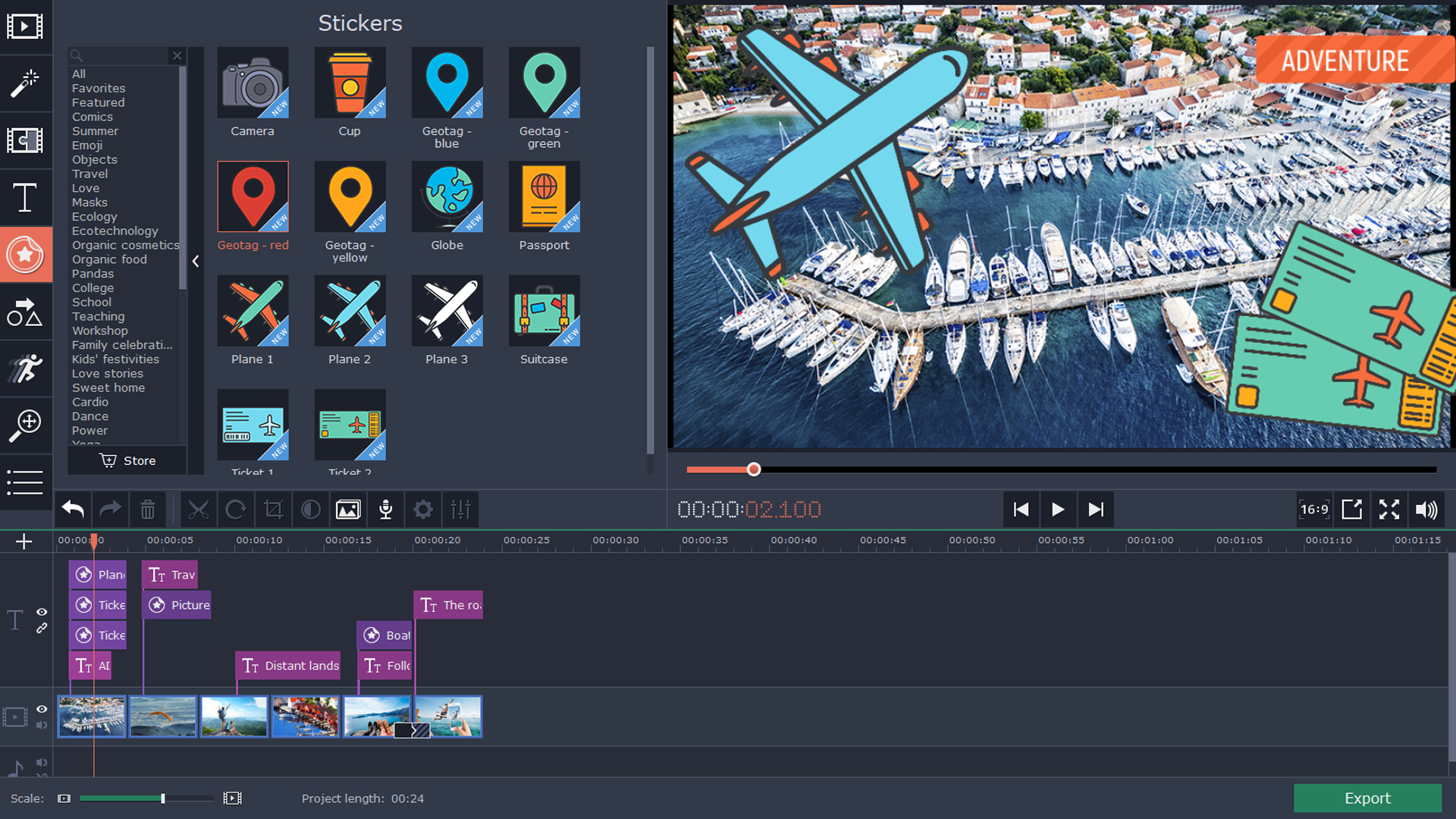
Task: Split the clip using the scissors icon
Action: click(x=198, y=509)
